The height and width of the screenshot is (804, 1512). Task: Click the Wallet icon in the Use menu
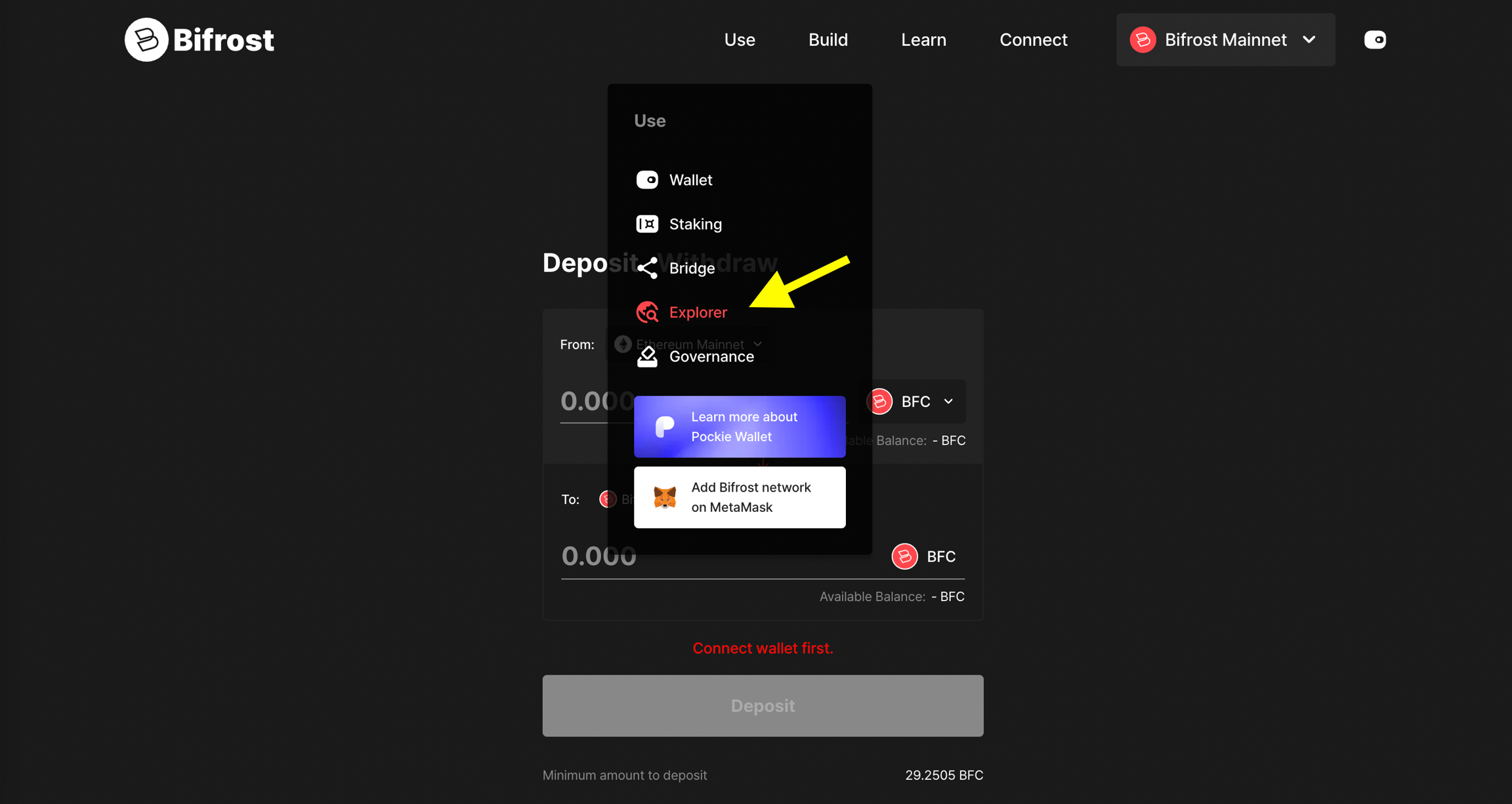(x=647, y=180)
